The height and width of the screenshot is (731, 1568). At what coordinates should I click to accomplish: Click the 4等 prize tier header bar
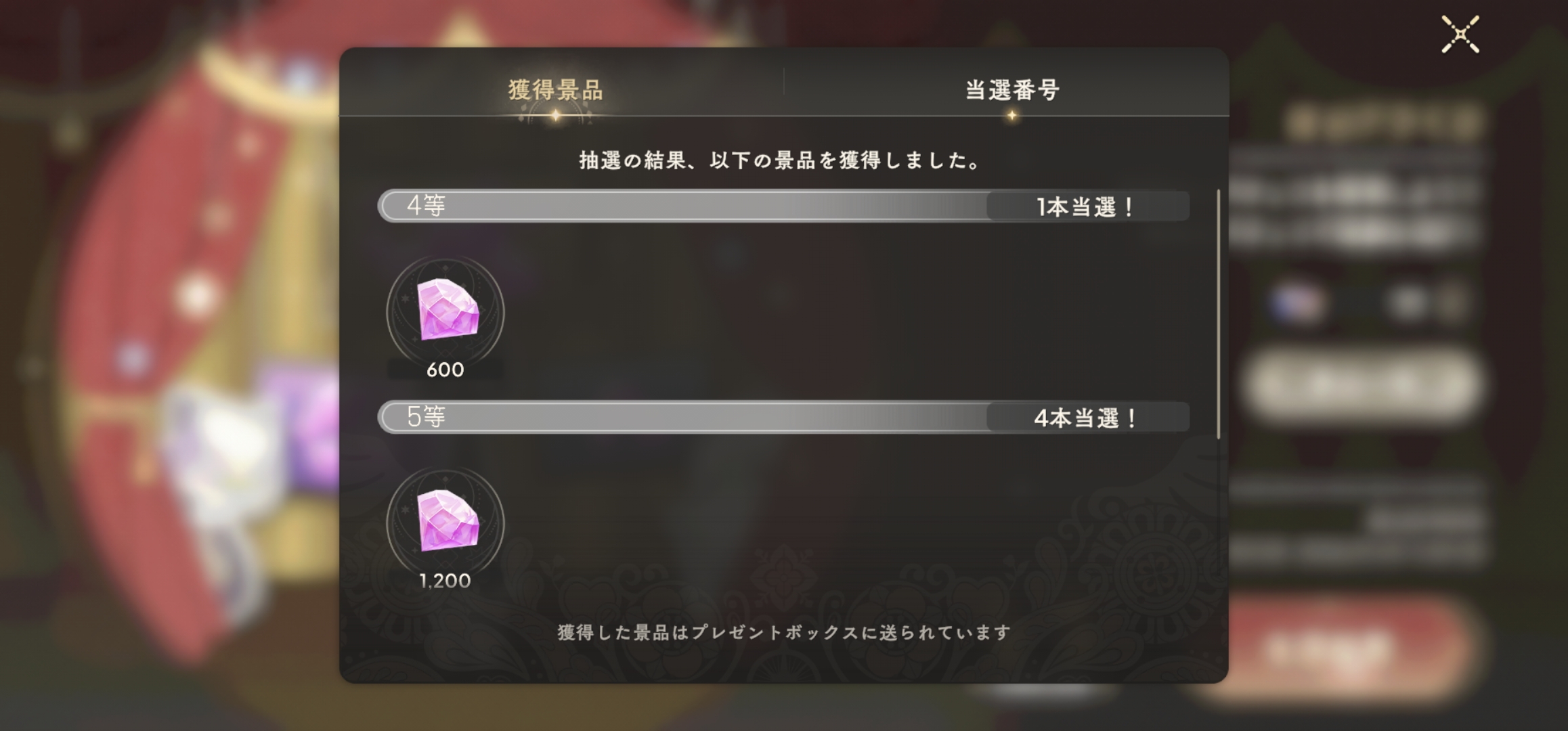coord(783,206)
